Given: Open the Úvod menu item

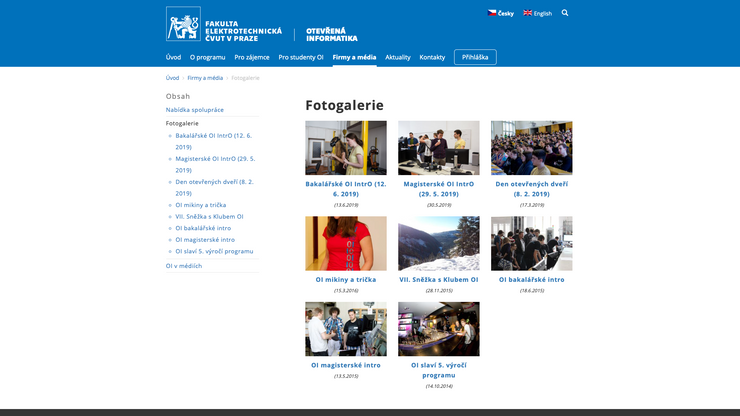Looking at the screenshot, I should click(173, 57).
